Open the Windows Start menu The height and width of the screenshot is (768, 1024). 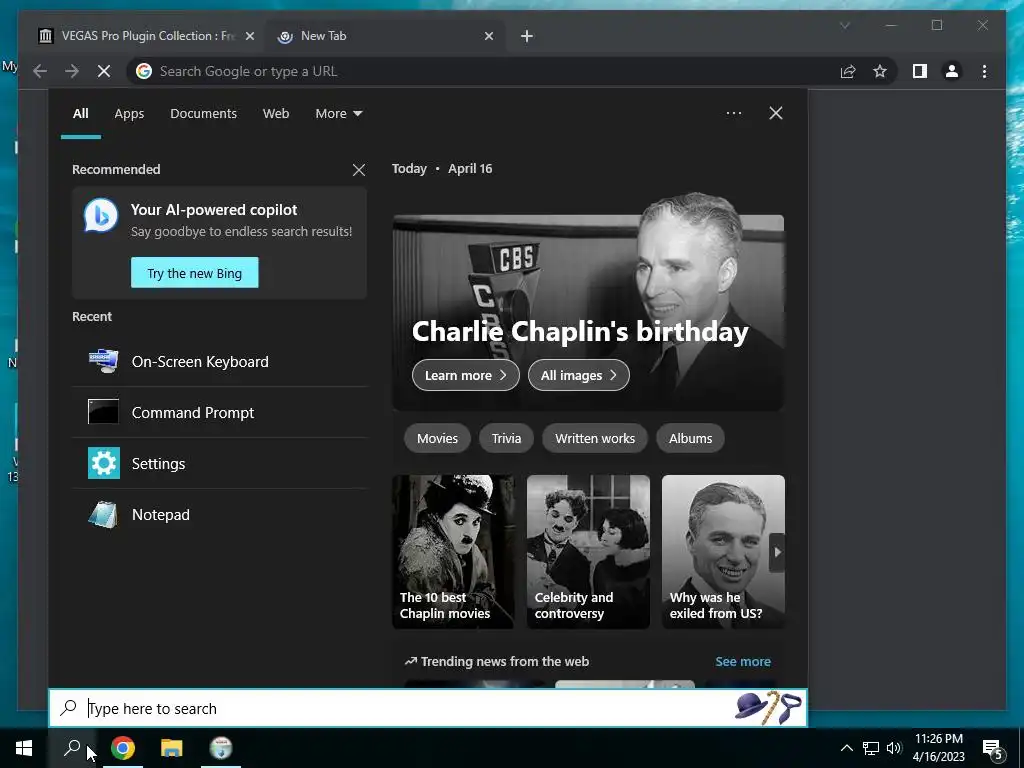tap(24, 748)
